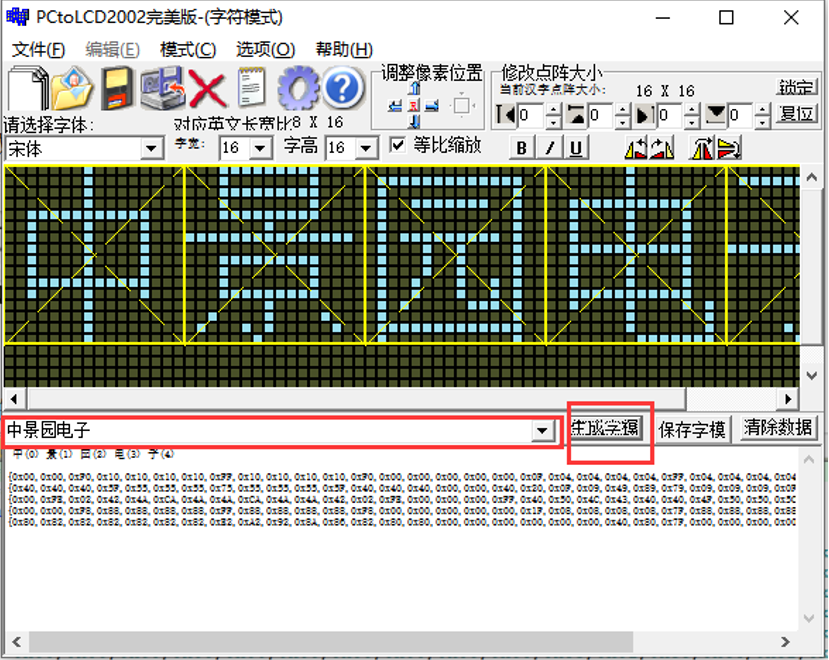The height and width of the screenshot is (660, 829).
Task: Click the 生成字模 button
Action: [606, 427]
